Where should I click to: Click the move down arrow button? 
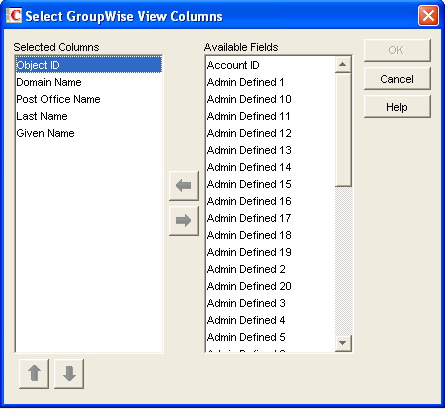[x=69, y=374]
